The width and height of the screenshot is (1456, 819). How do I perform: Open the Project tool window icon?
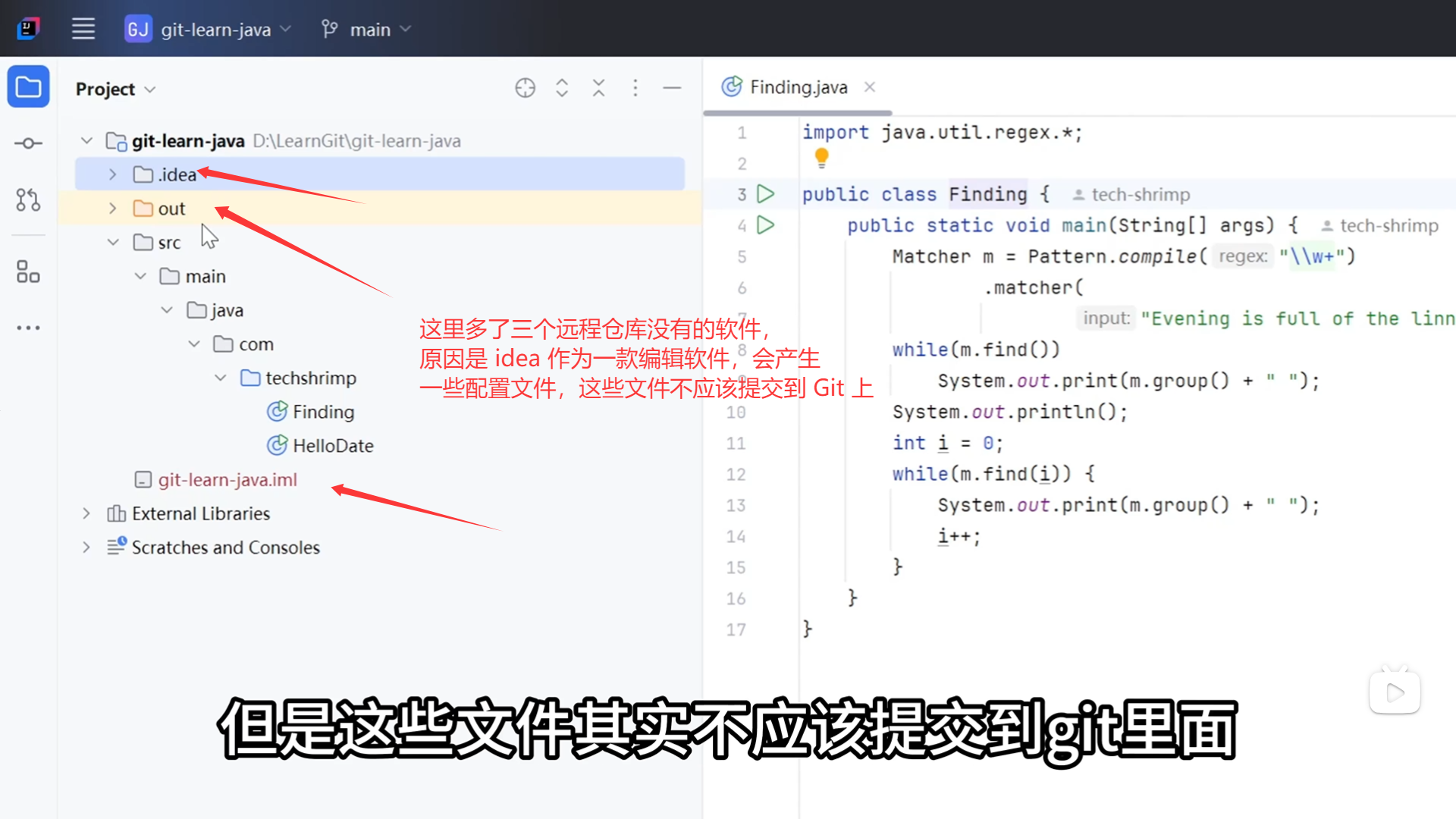tap(28, 87)
